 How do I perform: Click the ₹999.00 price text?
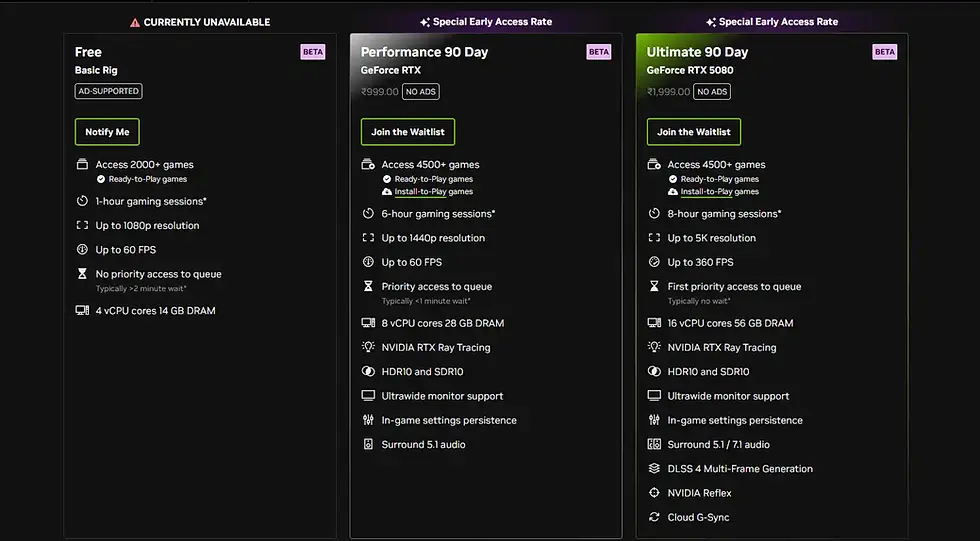pyautogui.click(x=379, y=92)
